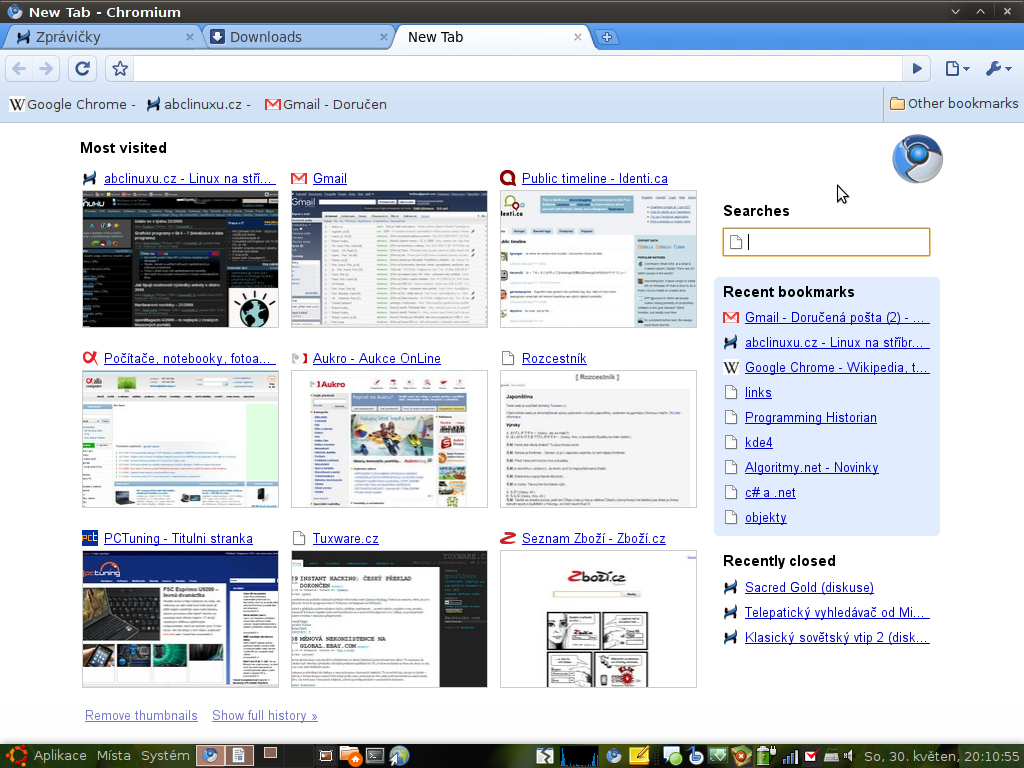The width and height of the screenshot is (1024, 768).
Task: Click the Go play-arrow button
Action: [x=917, y=69]
